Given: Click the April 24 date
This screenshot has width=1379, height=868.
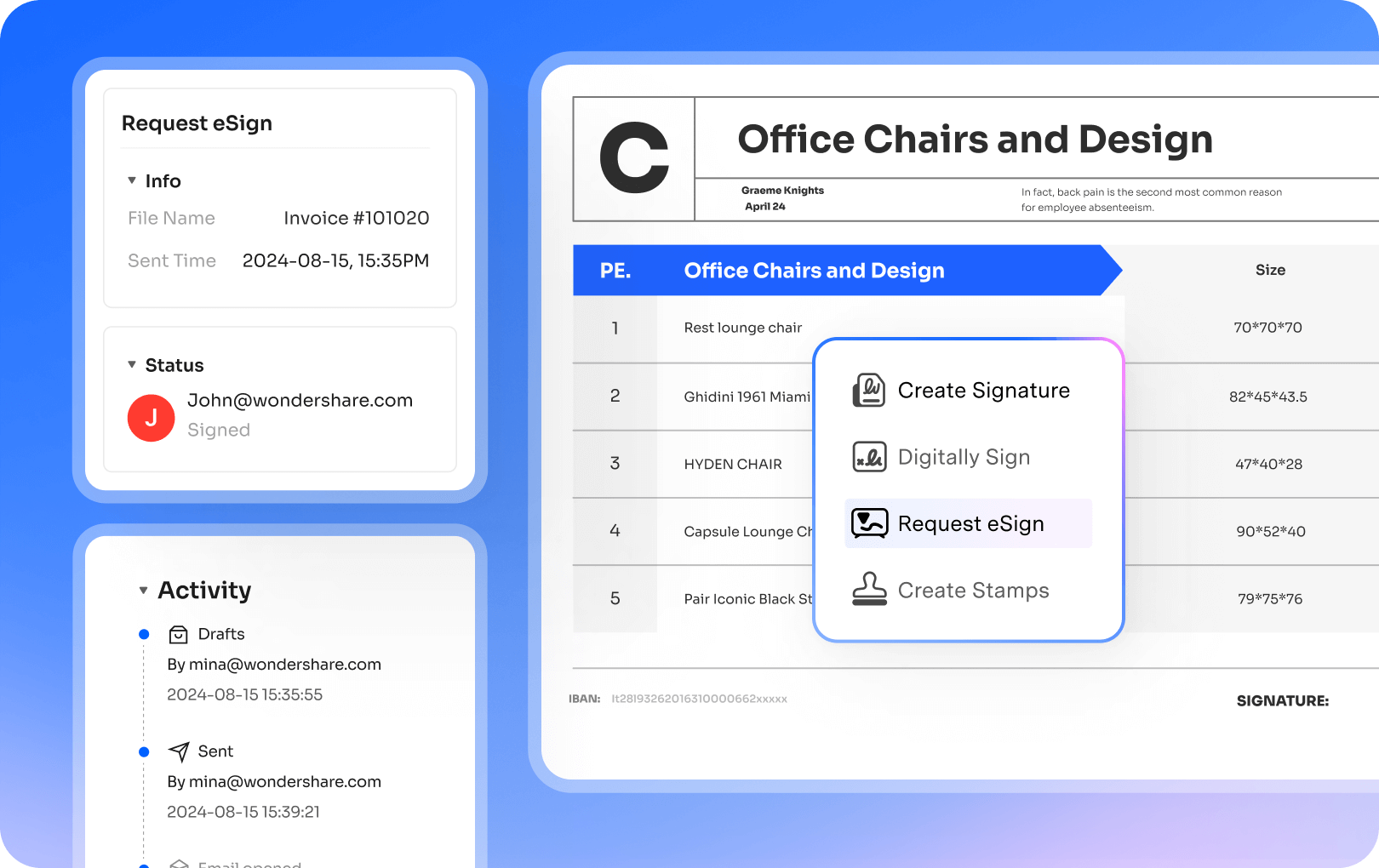Looking at the screenshot, I should tap(765, 207).
